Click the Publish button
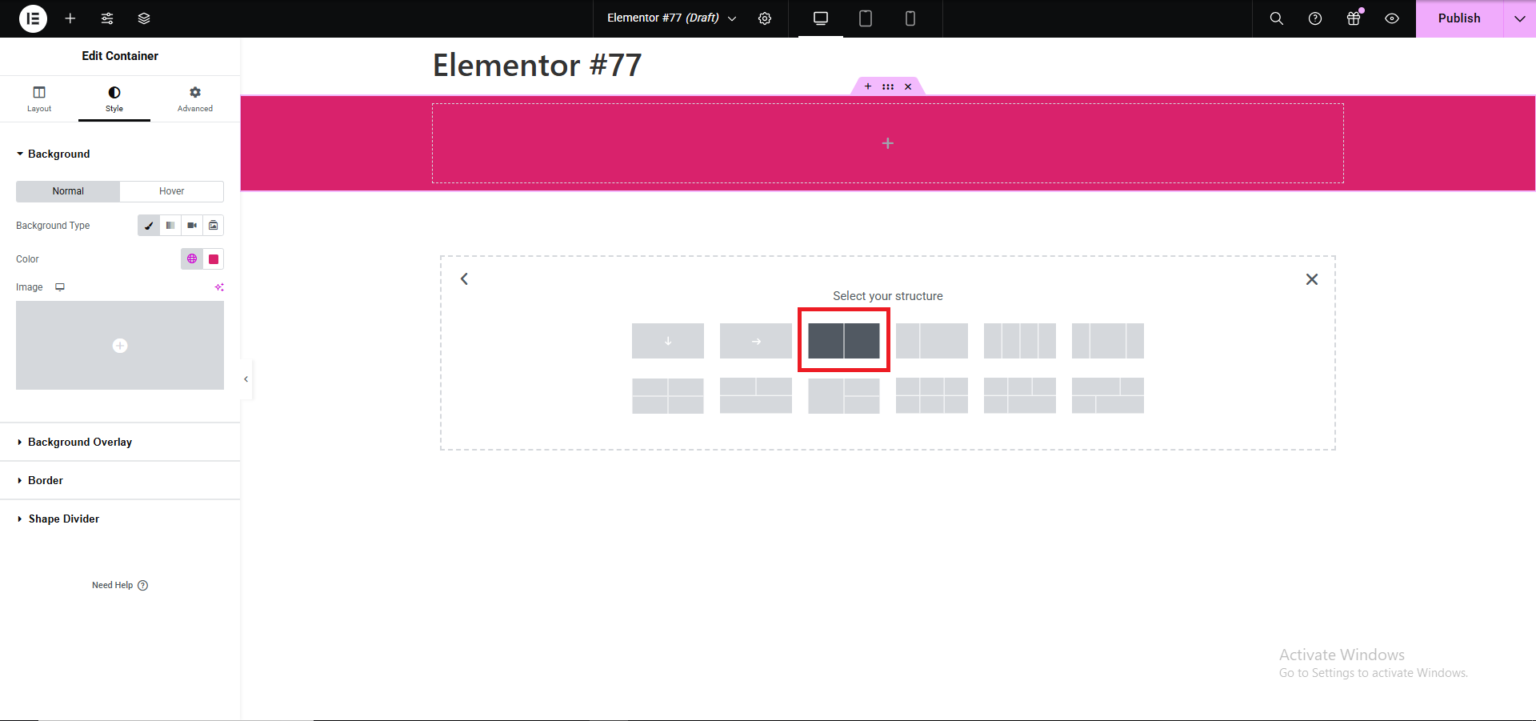This screenshot has height=721, width=1536. coord(1459,18)
